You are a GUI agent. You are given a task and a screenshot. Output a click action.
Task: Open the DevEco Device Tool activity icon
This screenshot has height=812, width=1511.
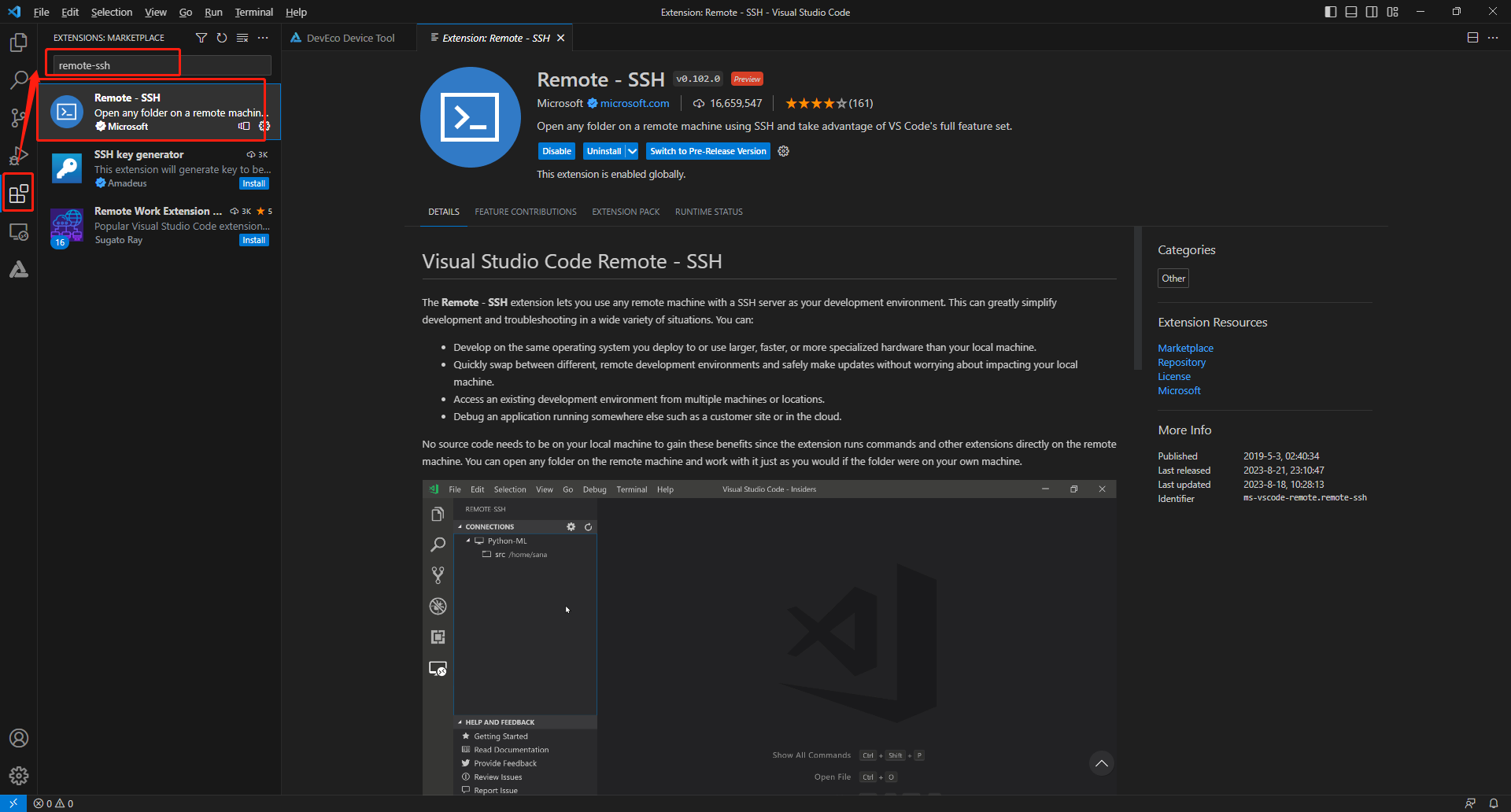[19, 270]
